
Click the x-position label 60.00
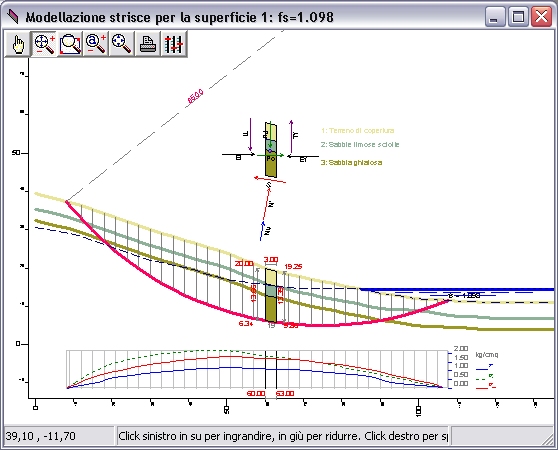tap(256, 393)
